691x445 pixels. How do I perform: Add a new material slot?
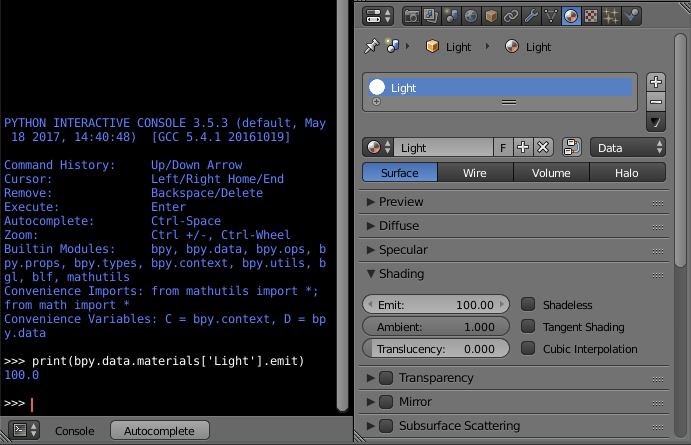coord(656,82)
